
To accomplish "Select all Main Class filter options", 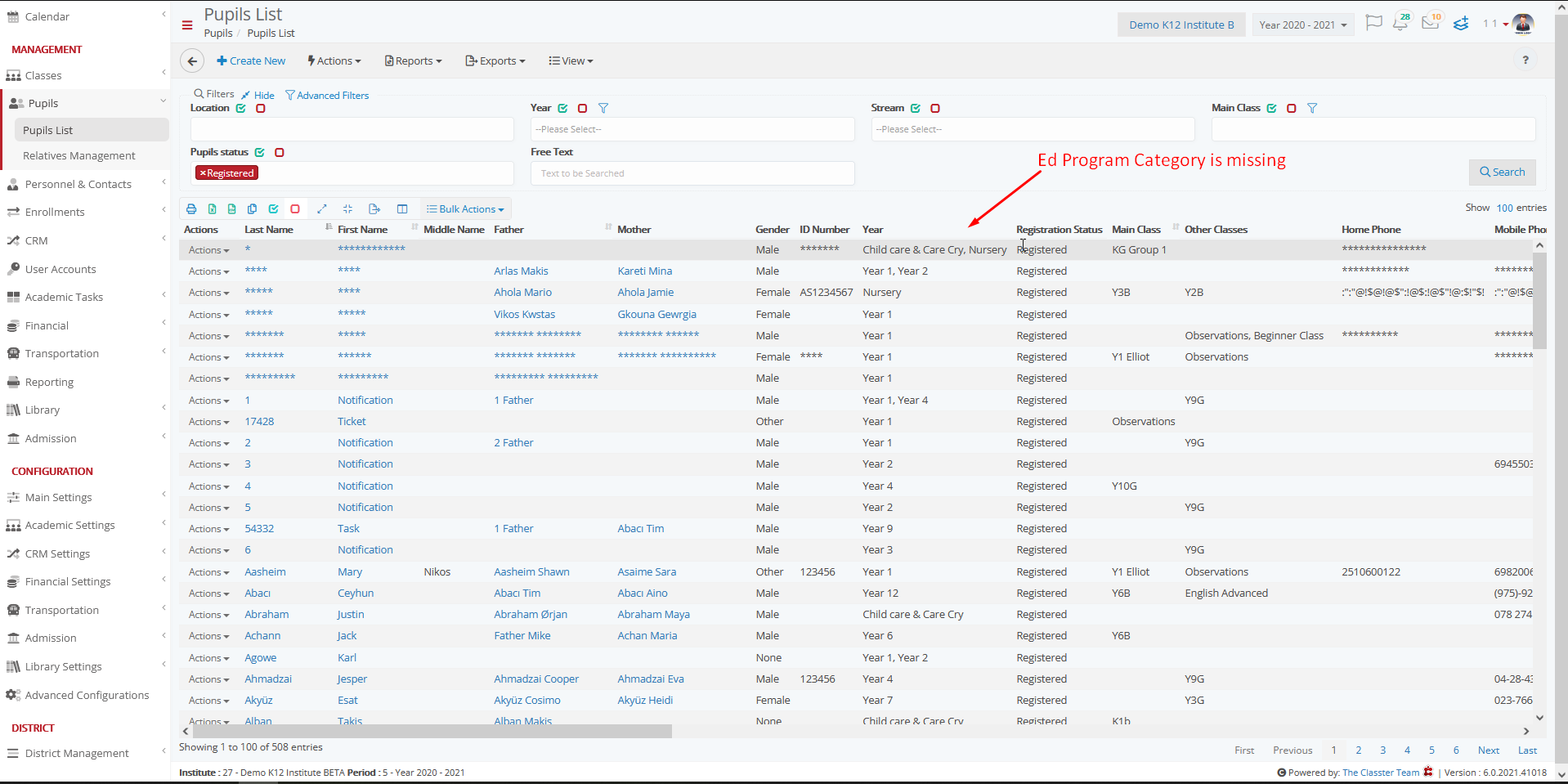I will coord(1272,108).
